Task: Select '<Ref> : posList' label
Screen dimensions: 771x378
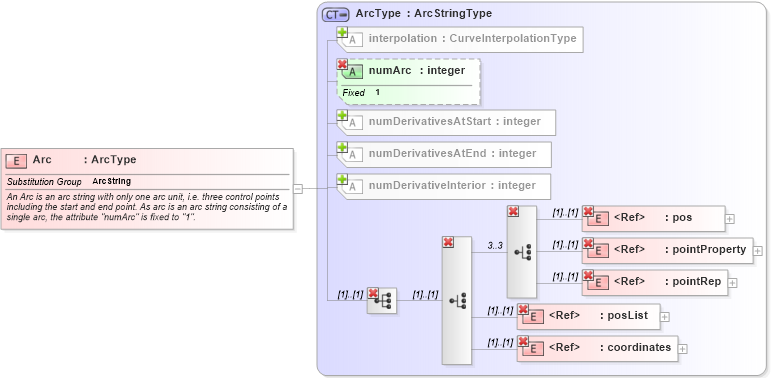Action: click(598, 315)
